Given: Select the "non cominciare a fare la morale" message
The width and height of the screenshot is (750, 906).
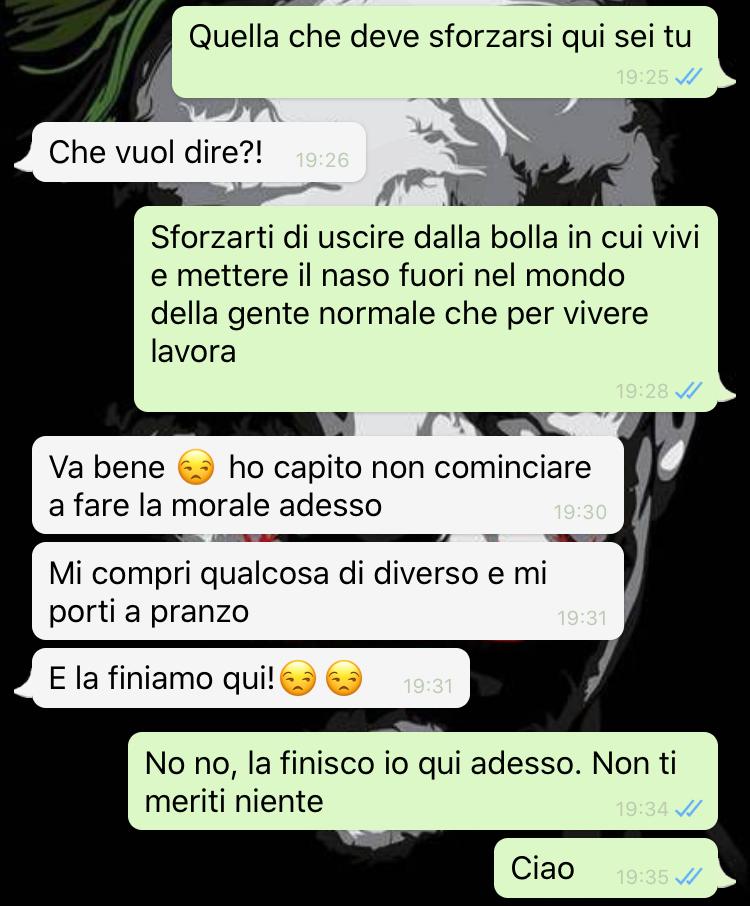Looking at the screenshot, I should point(328,485).
